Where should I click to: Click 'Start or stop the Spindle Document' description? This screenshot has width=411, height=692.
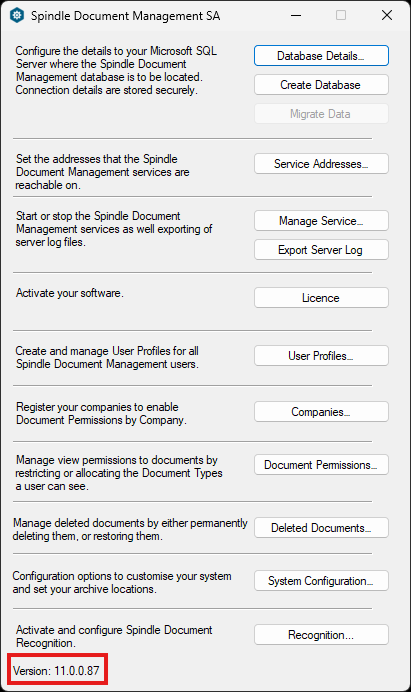click(114, 229)
